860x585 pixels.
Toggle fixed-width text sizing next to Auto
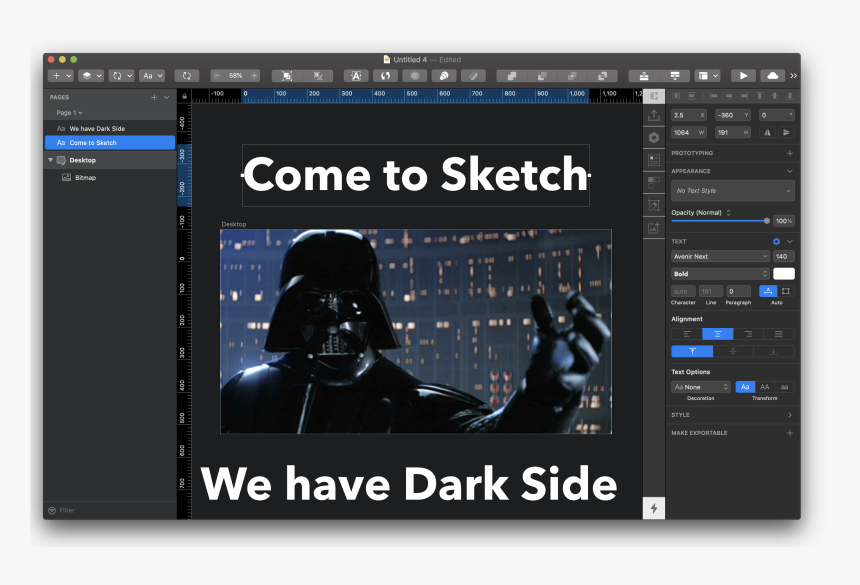(786, 291)
